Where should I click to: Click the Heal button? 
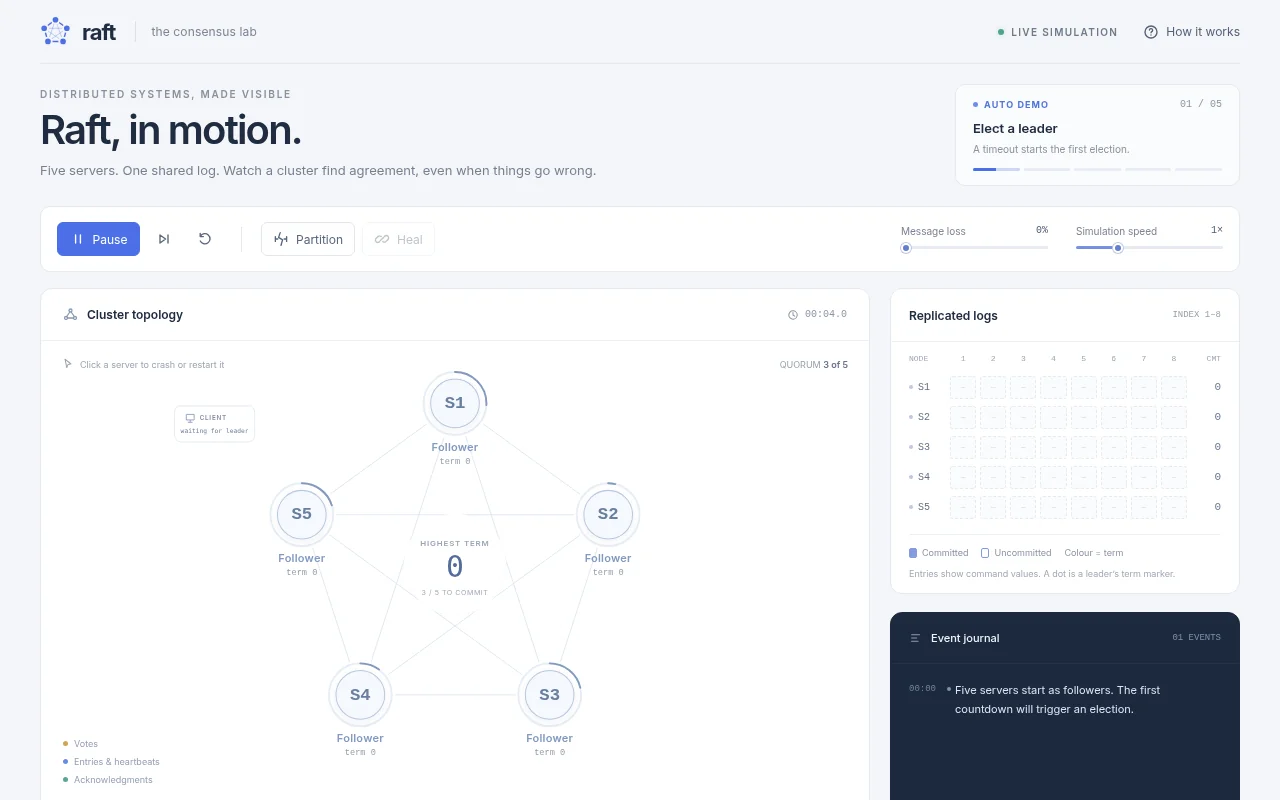click(398, 239)
